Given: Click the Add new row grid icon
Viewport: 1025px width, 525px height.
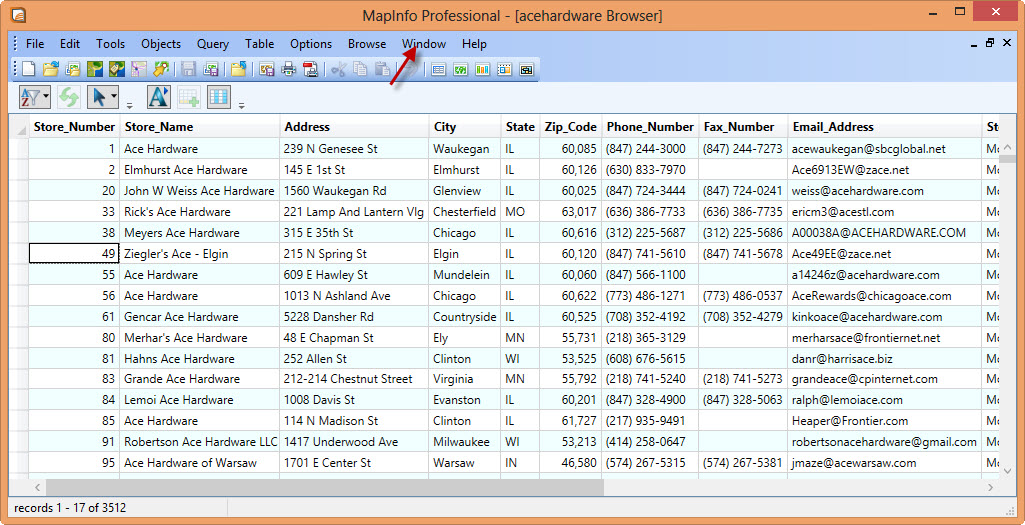Looking at the screenshot, I should 189,97.
